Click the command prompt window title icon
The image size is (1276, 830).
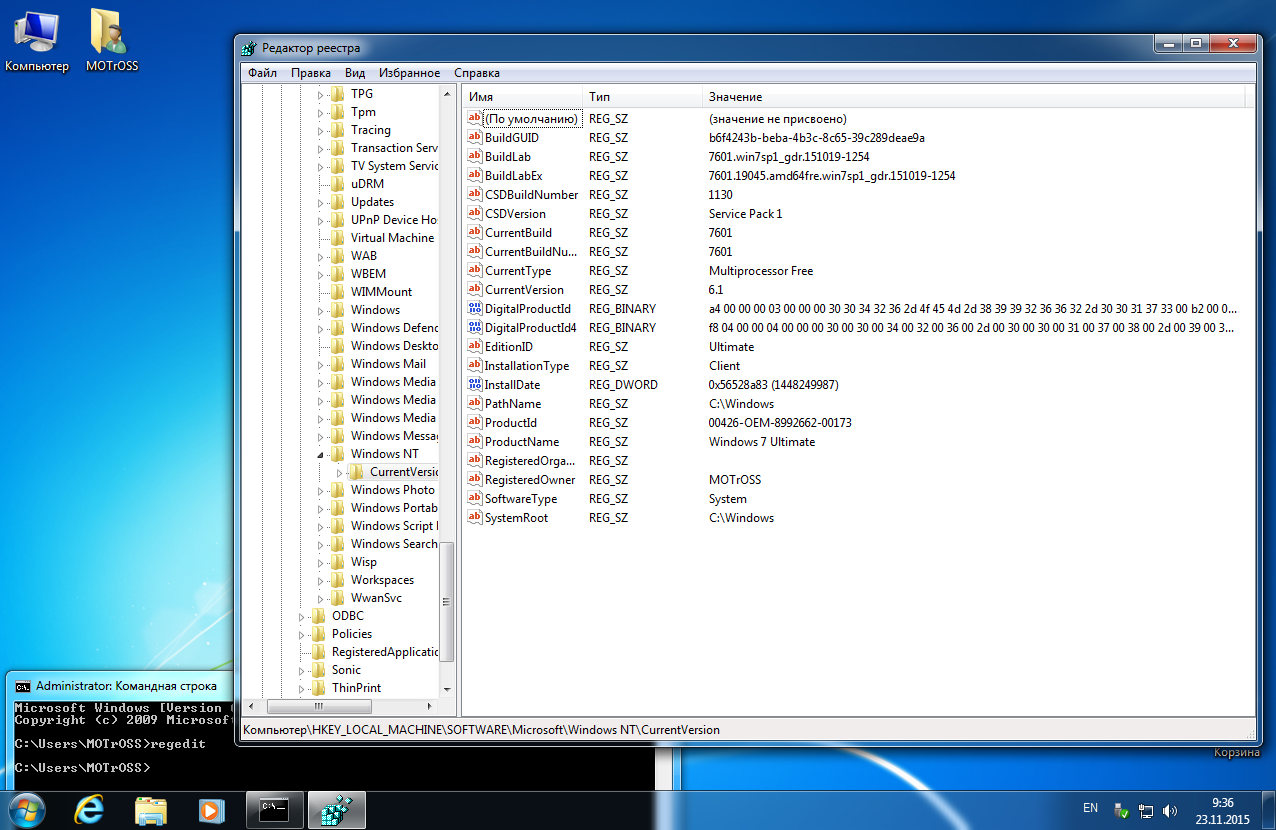[23, 686]
